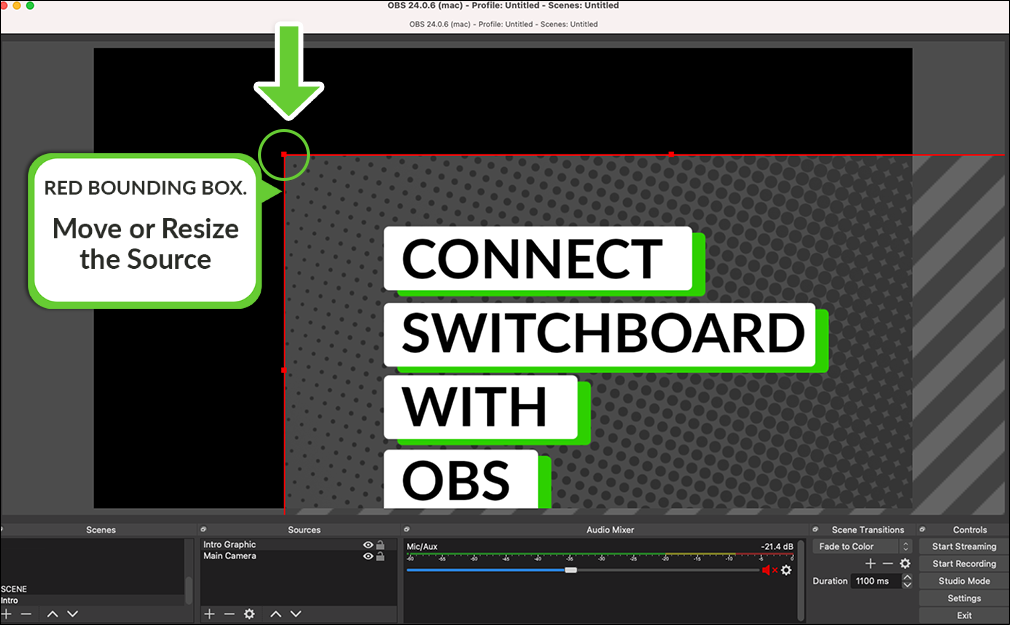
Task: Select the Intro Graphic image in the preview
Action: click(x=598, y=332)
